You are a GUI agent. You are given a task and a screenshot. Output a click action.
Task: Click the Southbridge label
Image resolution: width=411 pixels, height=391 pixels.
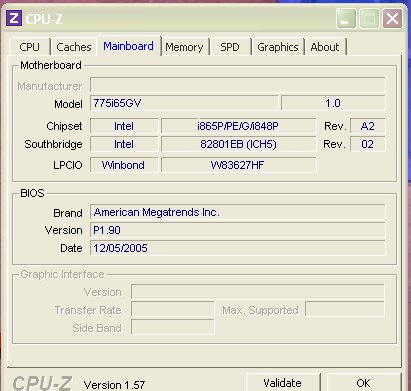point(53,144)
